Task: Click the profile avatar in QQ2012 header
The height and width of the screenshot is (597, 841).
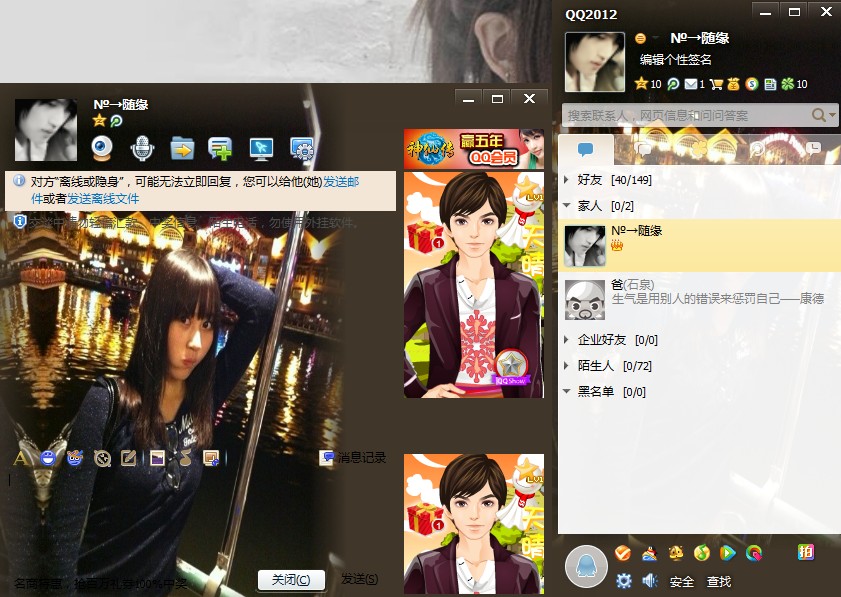Action: (595, 62)
